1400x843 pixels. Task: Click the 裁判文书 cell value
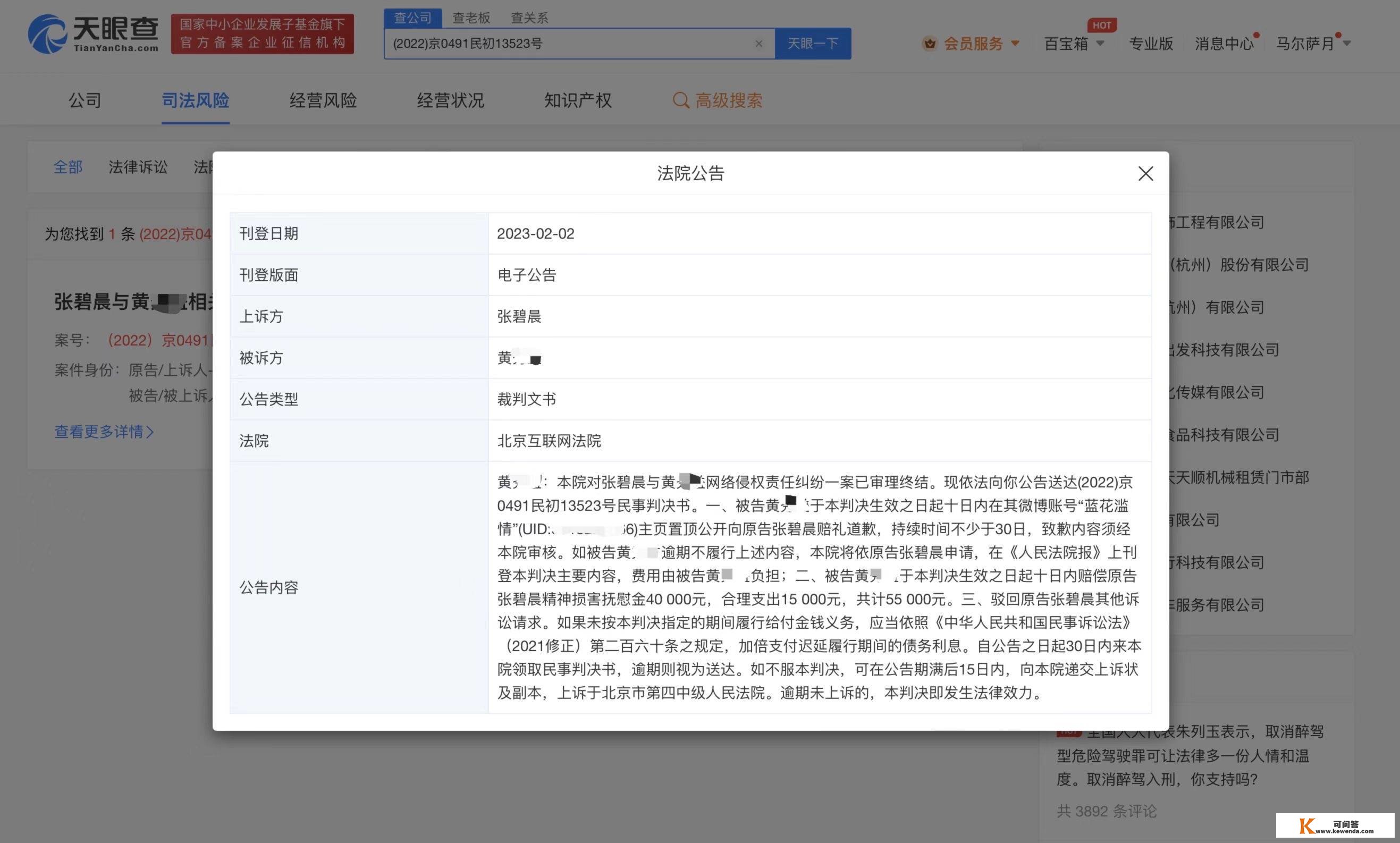point(527,399)
